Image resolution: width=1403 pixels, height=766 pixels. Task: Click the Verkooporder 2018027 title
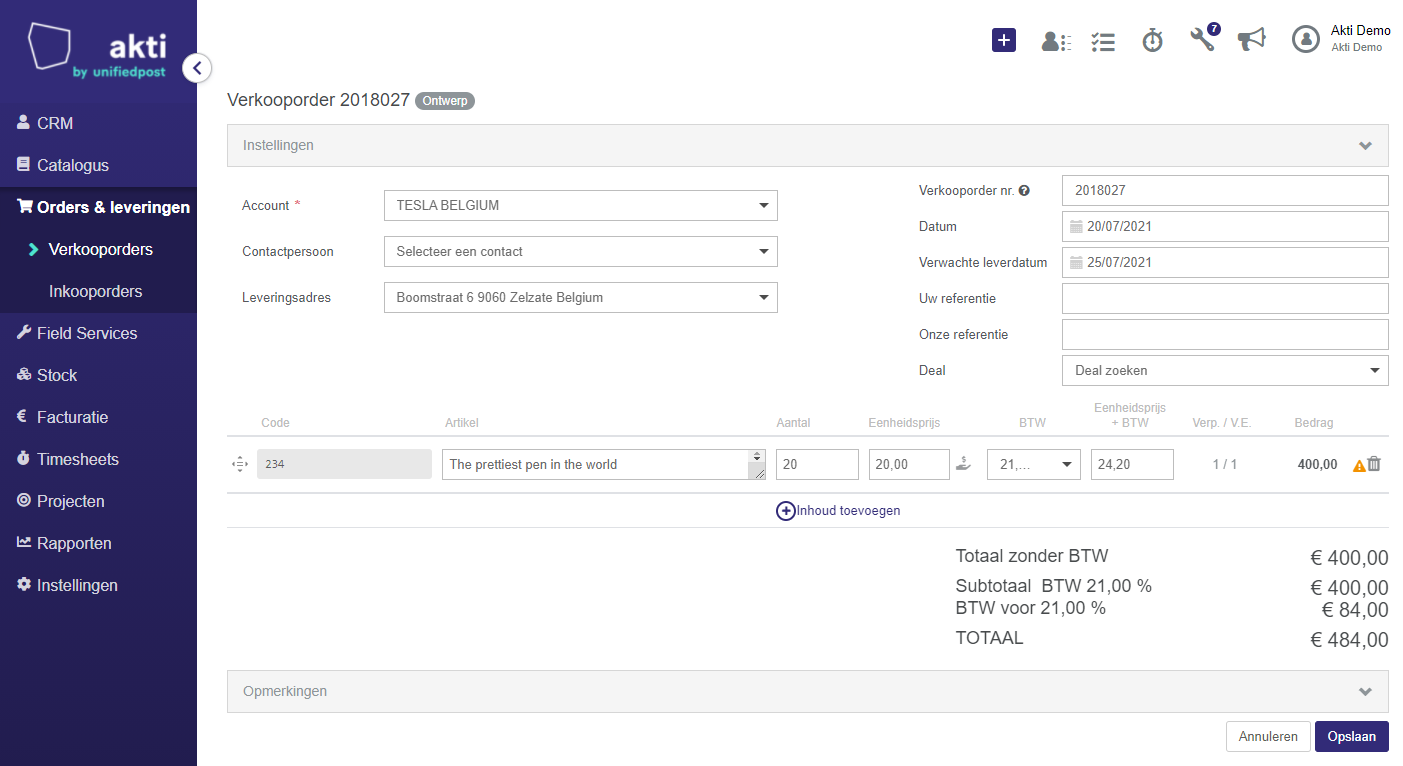318,100
